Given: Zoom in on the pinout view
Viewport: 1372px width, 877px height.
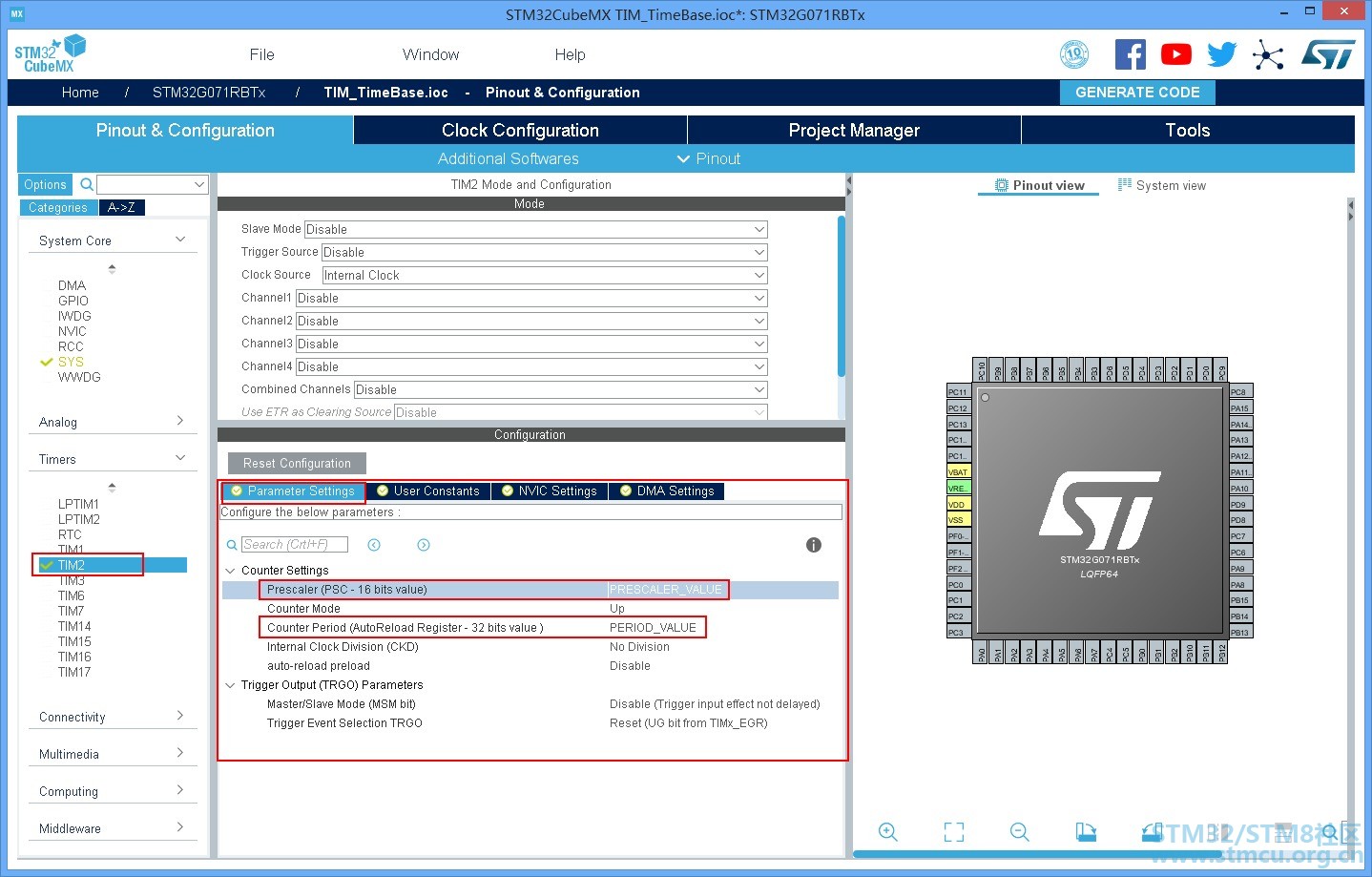Looking at the screenshot, I should [888, 832].
